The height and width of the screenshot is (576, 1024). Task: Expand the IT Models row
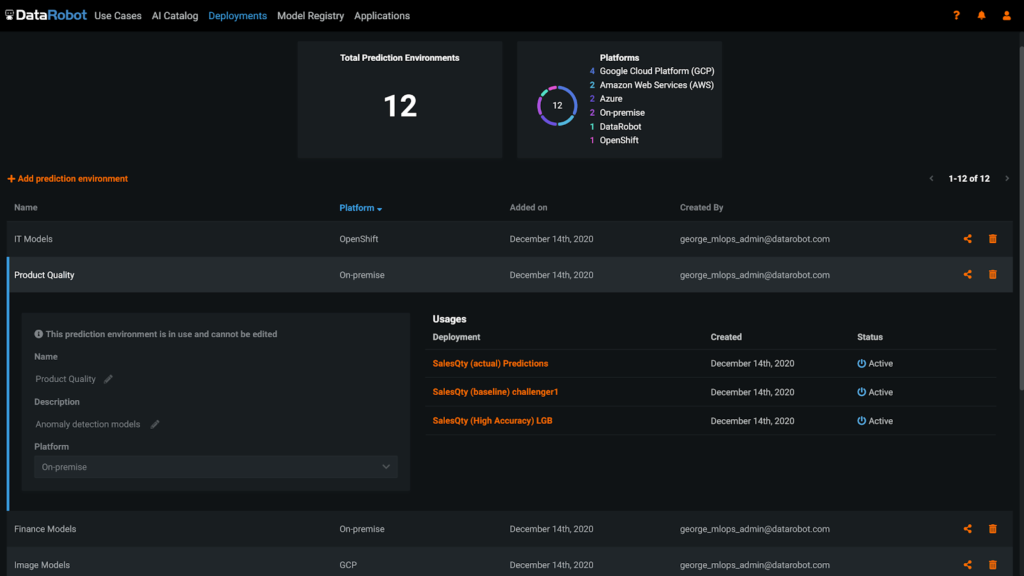(x=509, y=239)
